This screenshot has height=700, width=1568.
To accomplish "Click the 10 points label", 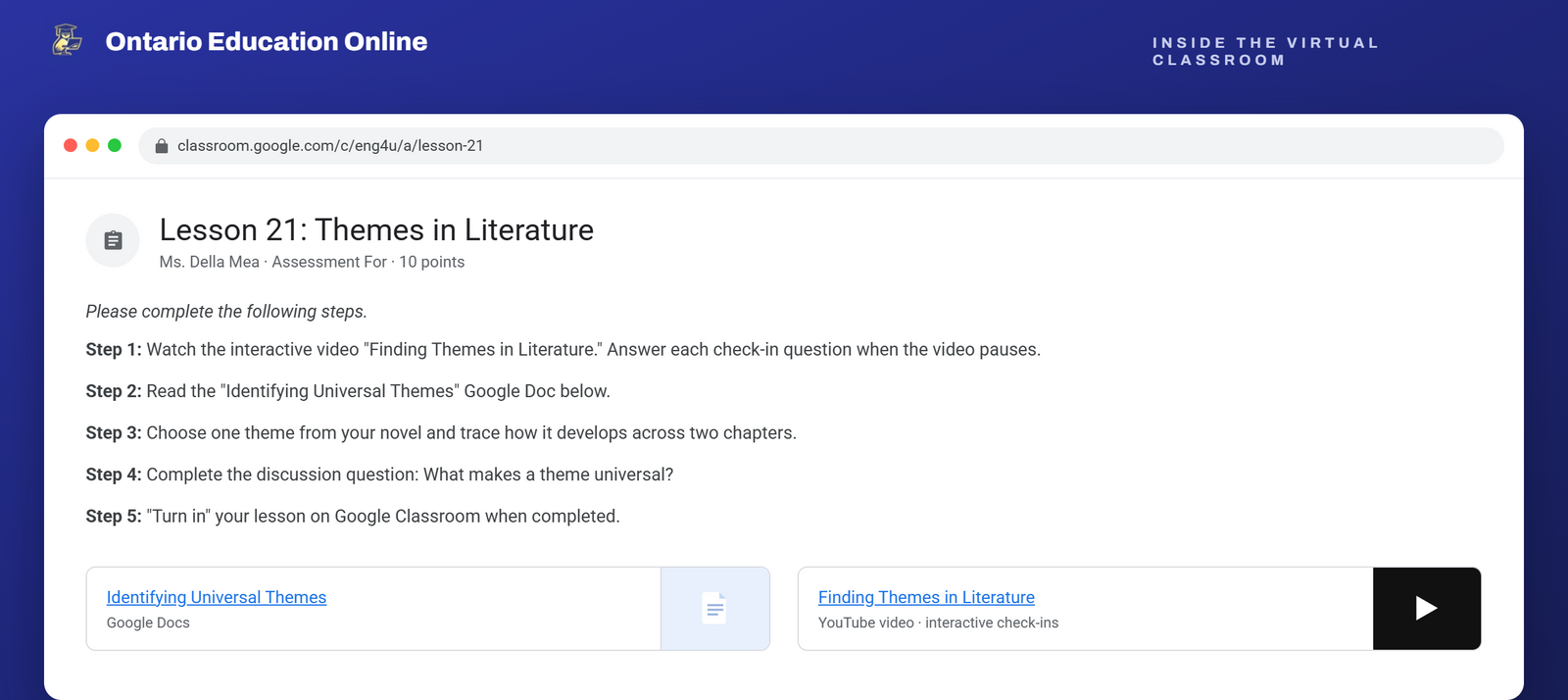I will click(x=432, y=262).
